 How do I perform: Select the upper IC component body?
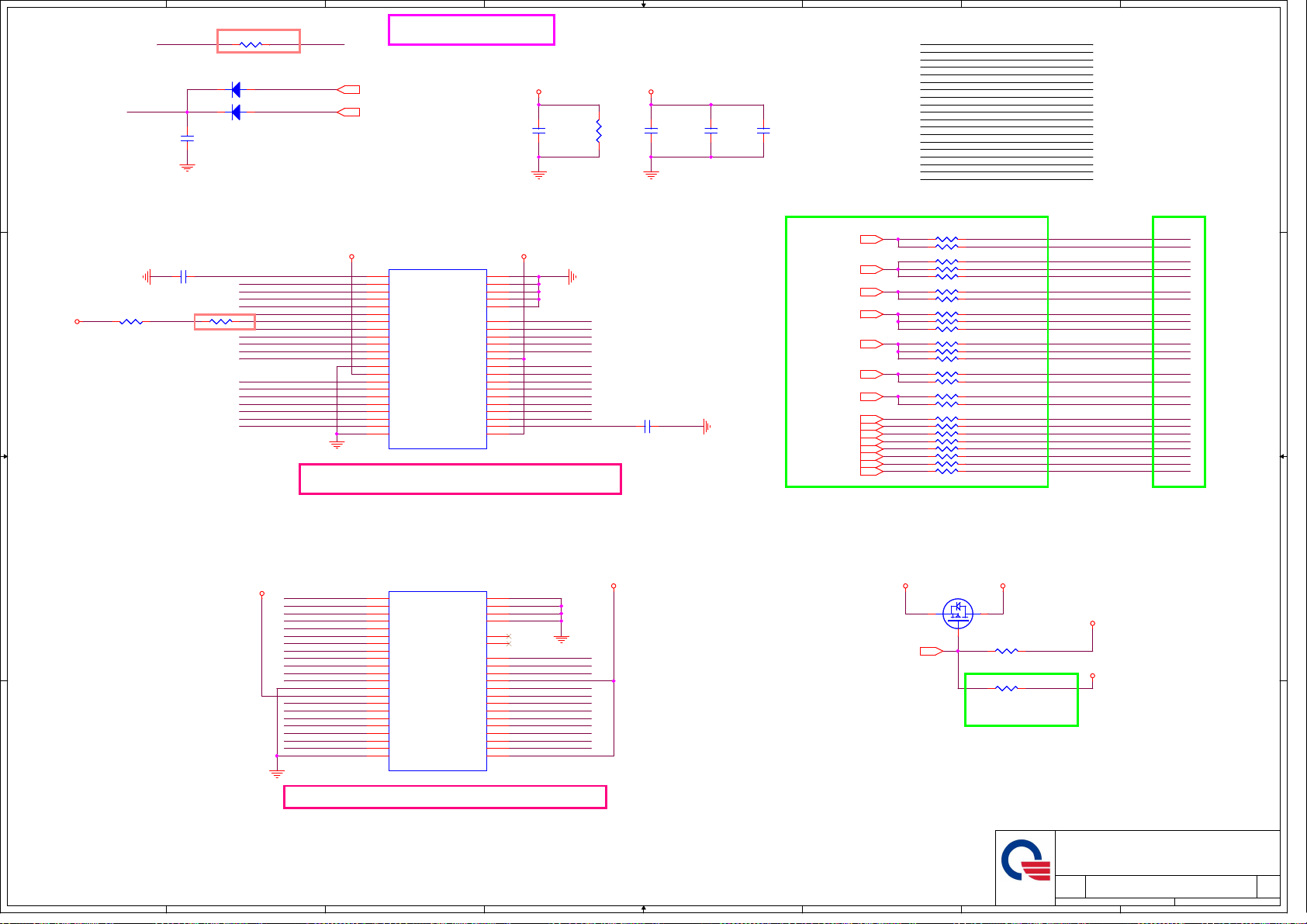pos(437,359)
